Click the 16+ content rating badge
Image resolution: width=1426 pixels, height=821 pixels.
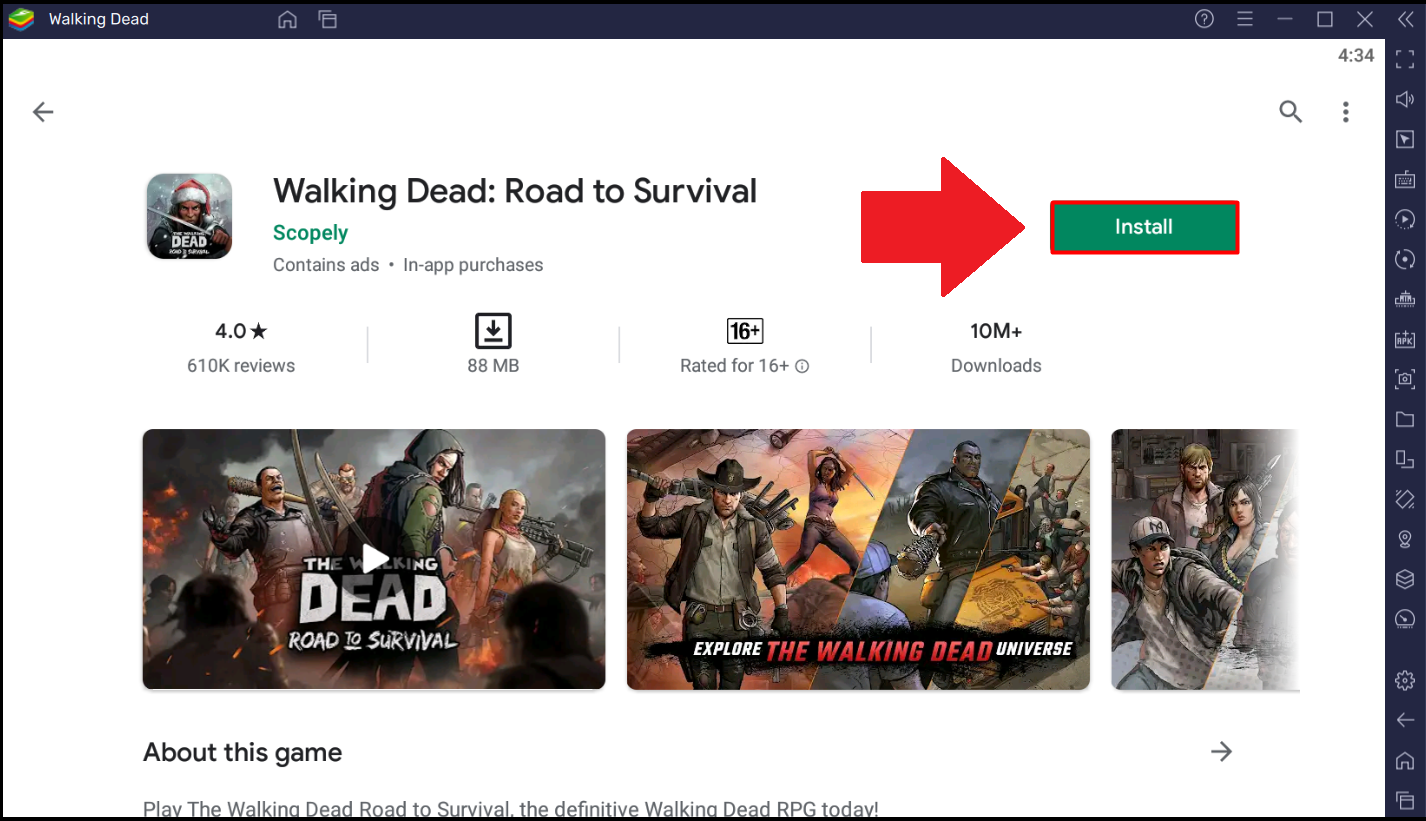745,331
